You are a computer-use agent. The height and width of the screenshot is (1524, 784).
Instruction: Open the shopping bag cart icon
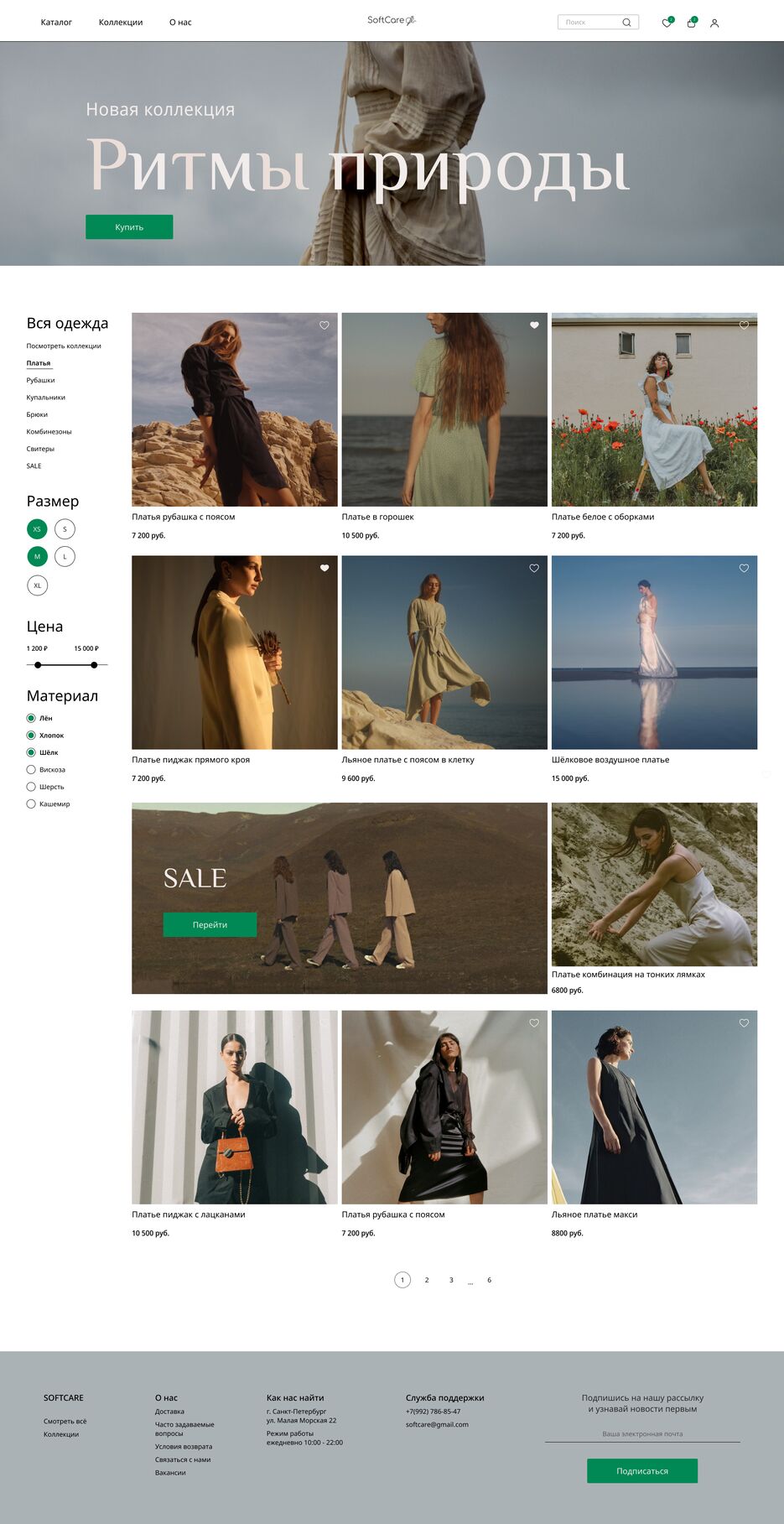[691, 23]
